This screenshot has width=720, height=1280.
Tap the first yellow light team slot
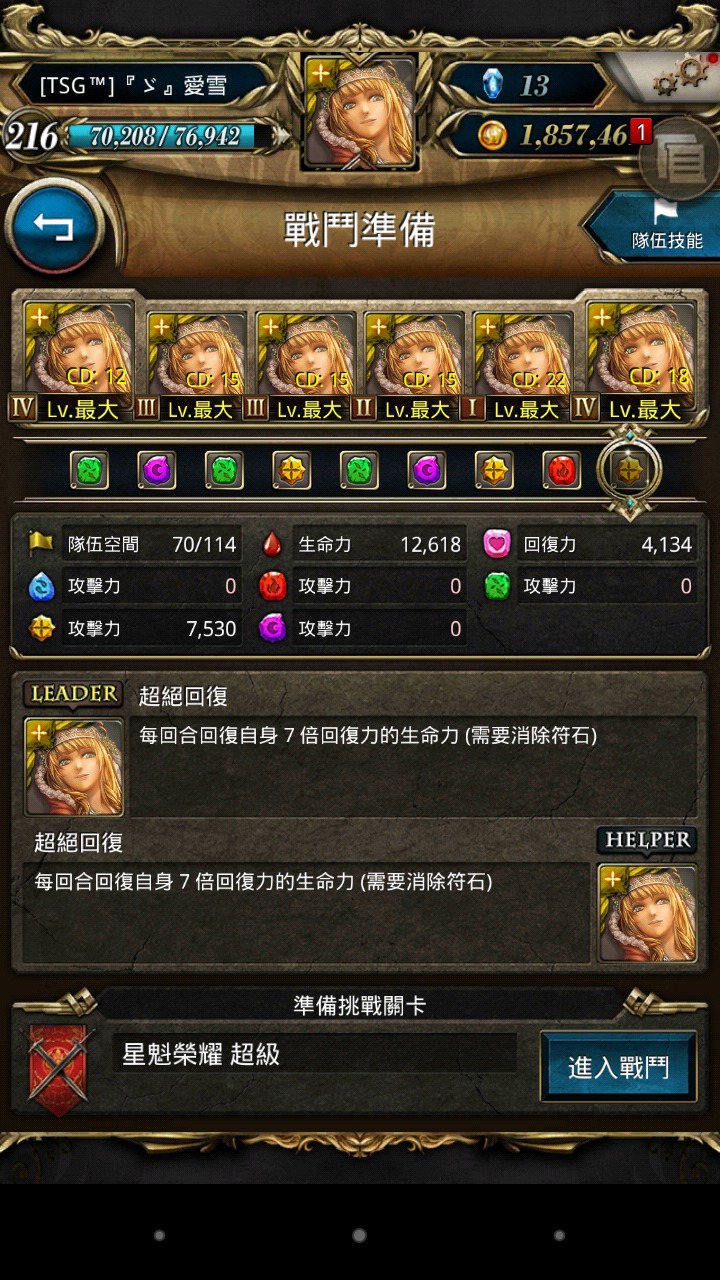pos(292,470)
